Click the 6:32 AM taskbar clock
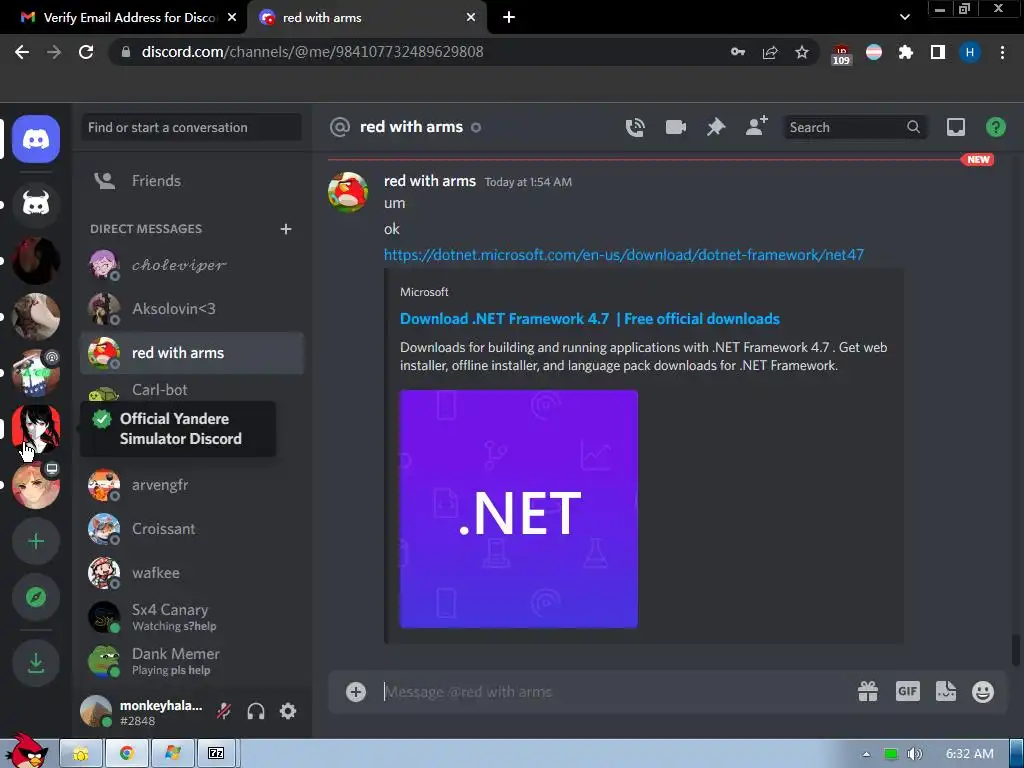The height and width of the screenshot is (768, 1024). 970,754
